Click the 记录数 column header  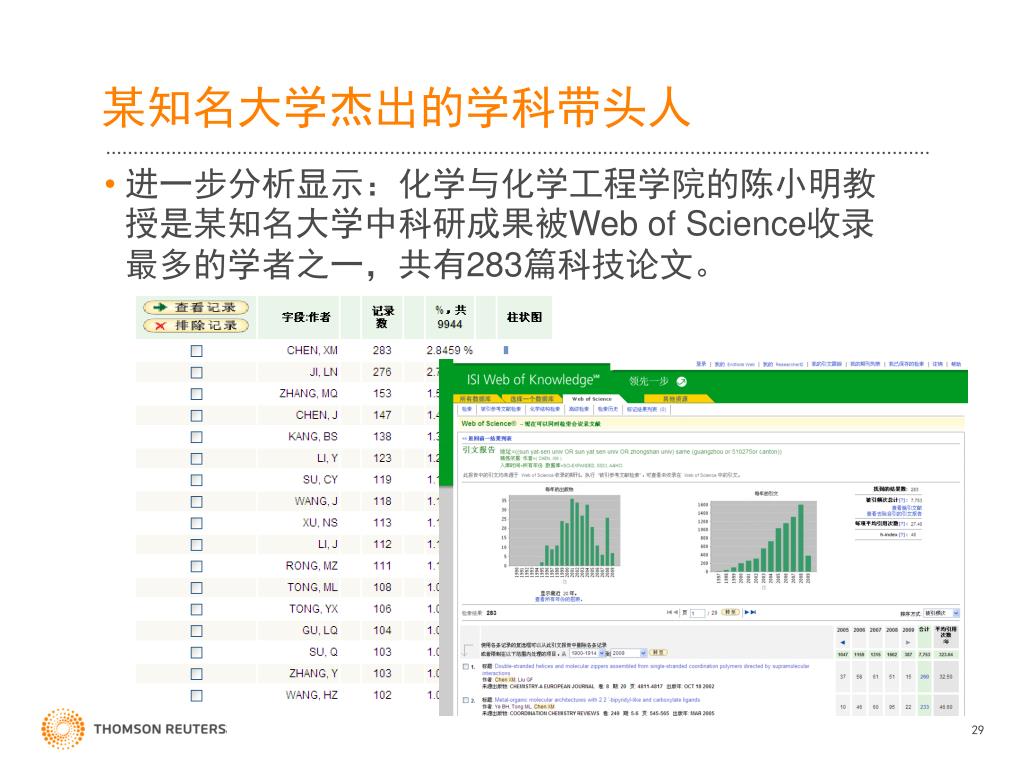383,317
